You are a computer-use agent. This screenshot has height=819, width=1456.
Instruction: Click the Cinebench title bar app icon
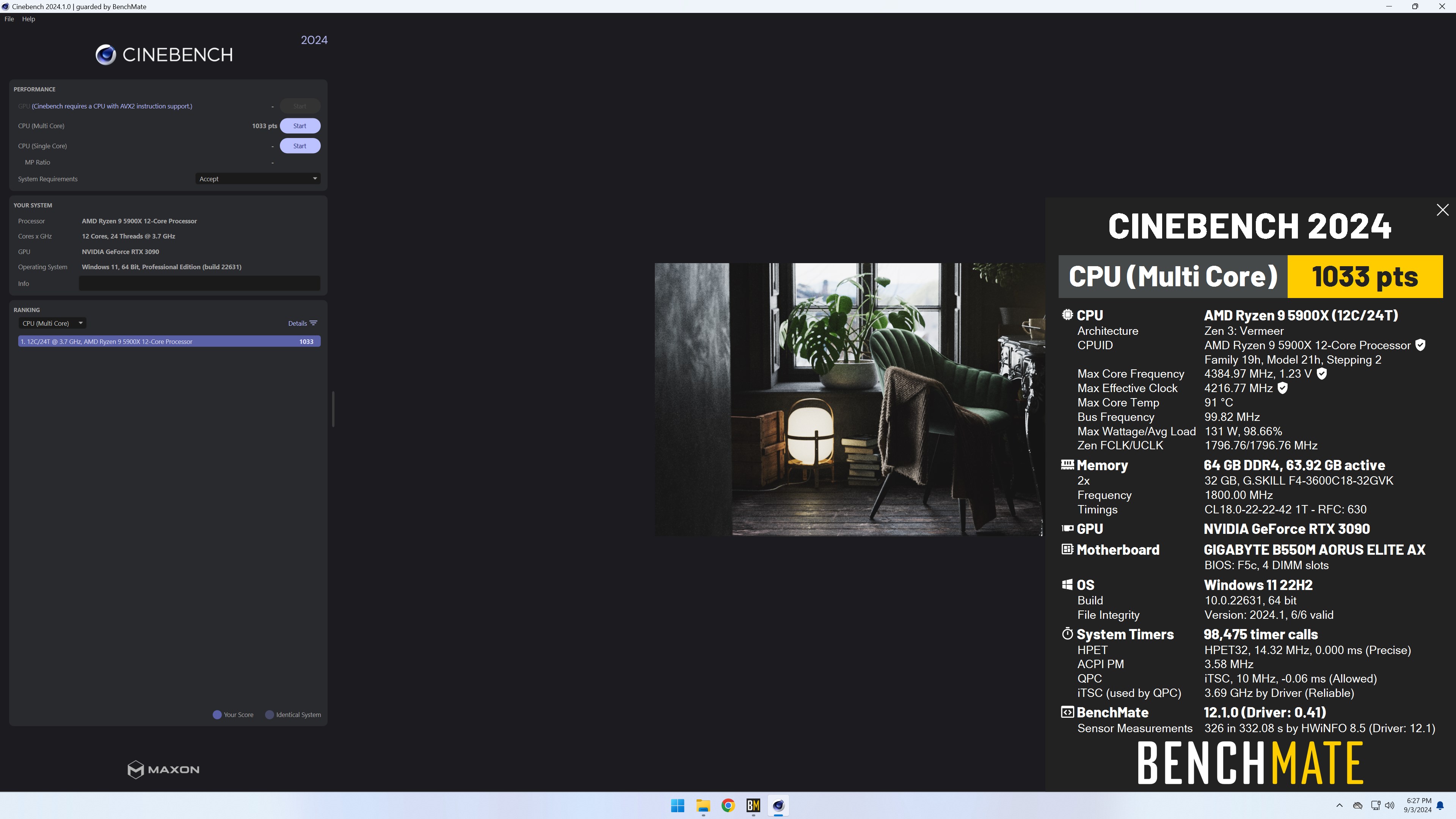point(6,6)
